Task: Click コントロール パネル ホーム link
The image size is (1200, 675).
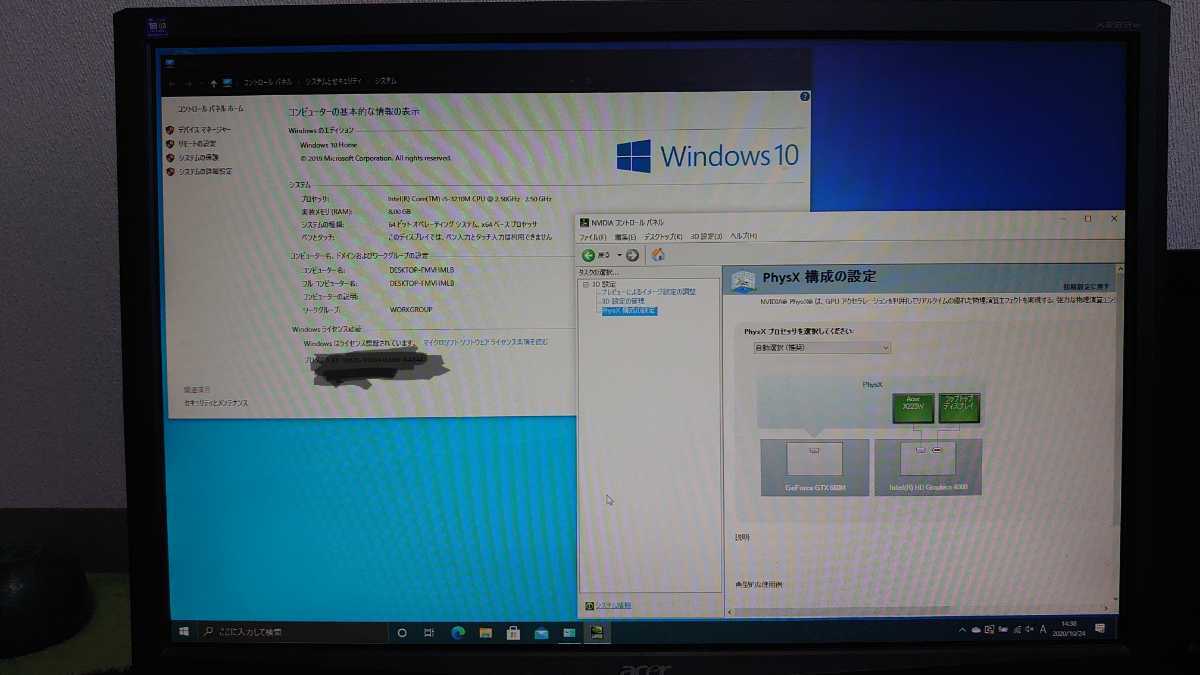Action: [211, 108]
